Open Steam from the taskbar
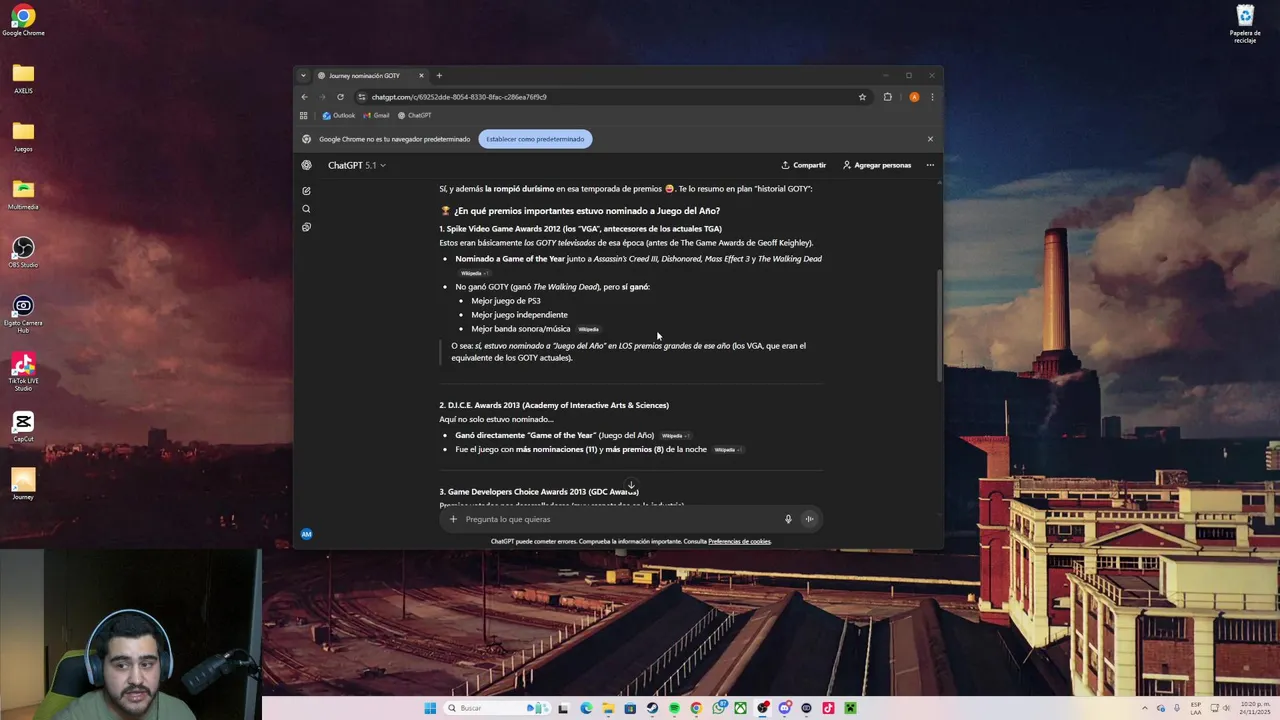 652,708
